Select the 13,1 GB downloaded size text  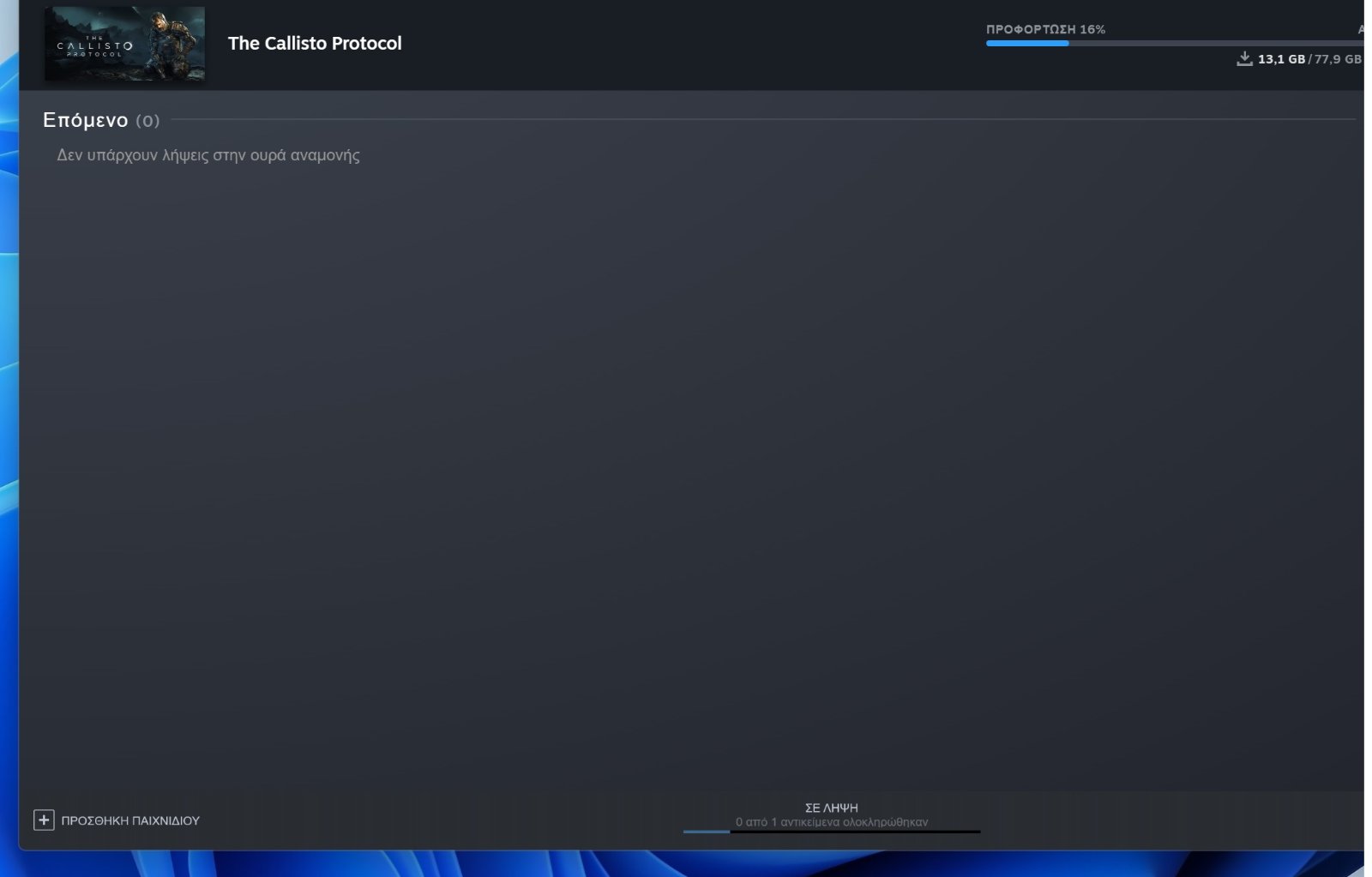pyautogui.click(x=1281, y=59)
